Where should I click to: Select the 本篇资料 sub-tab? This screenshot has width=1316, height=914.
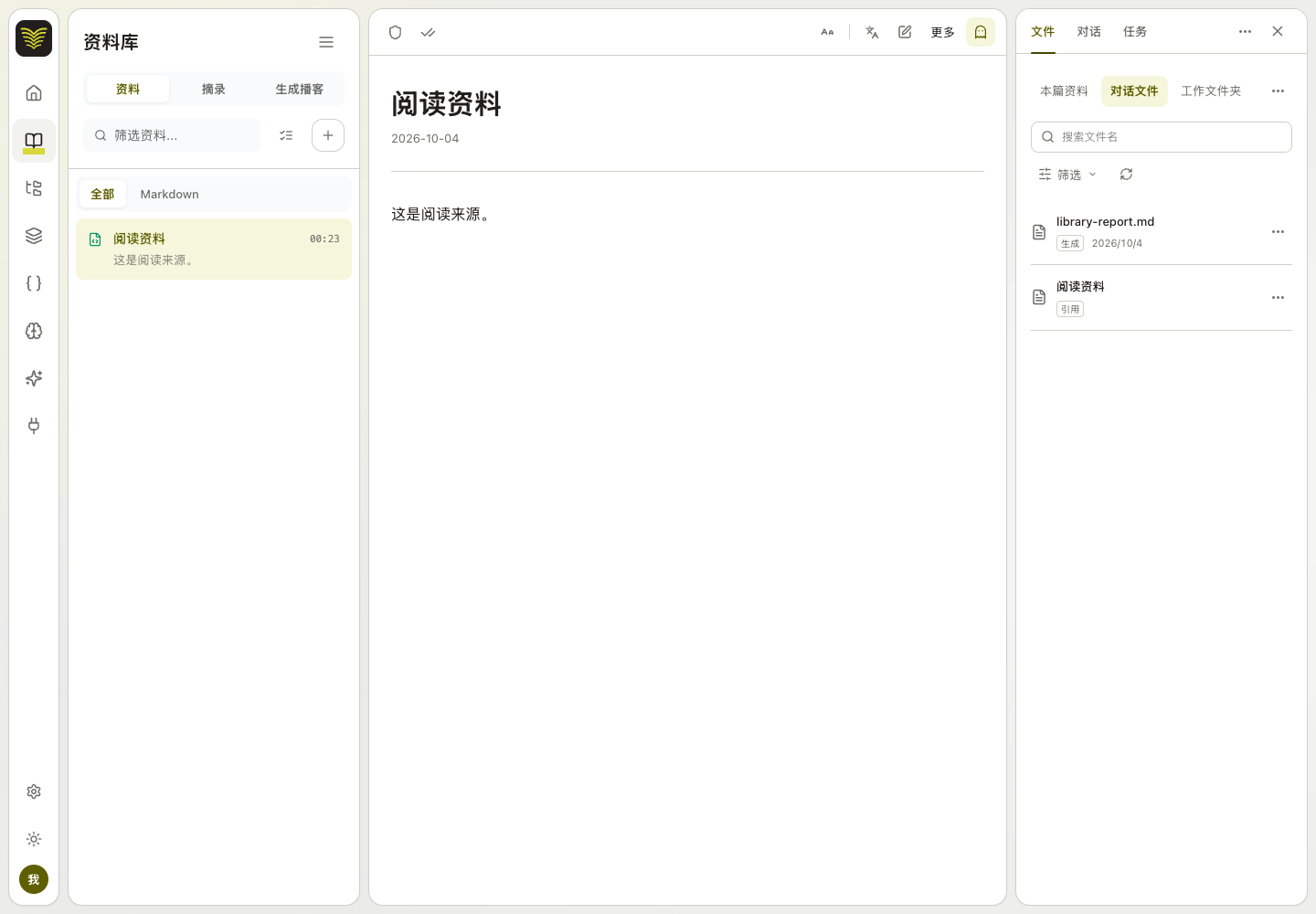coord(1064,91)
